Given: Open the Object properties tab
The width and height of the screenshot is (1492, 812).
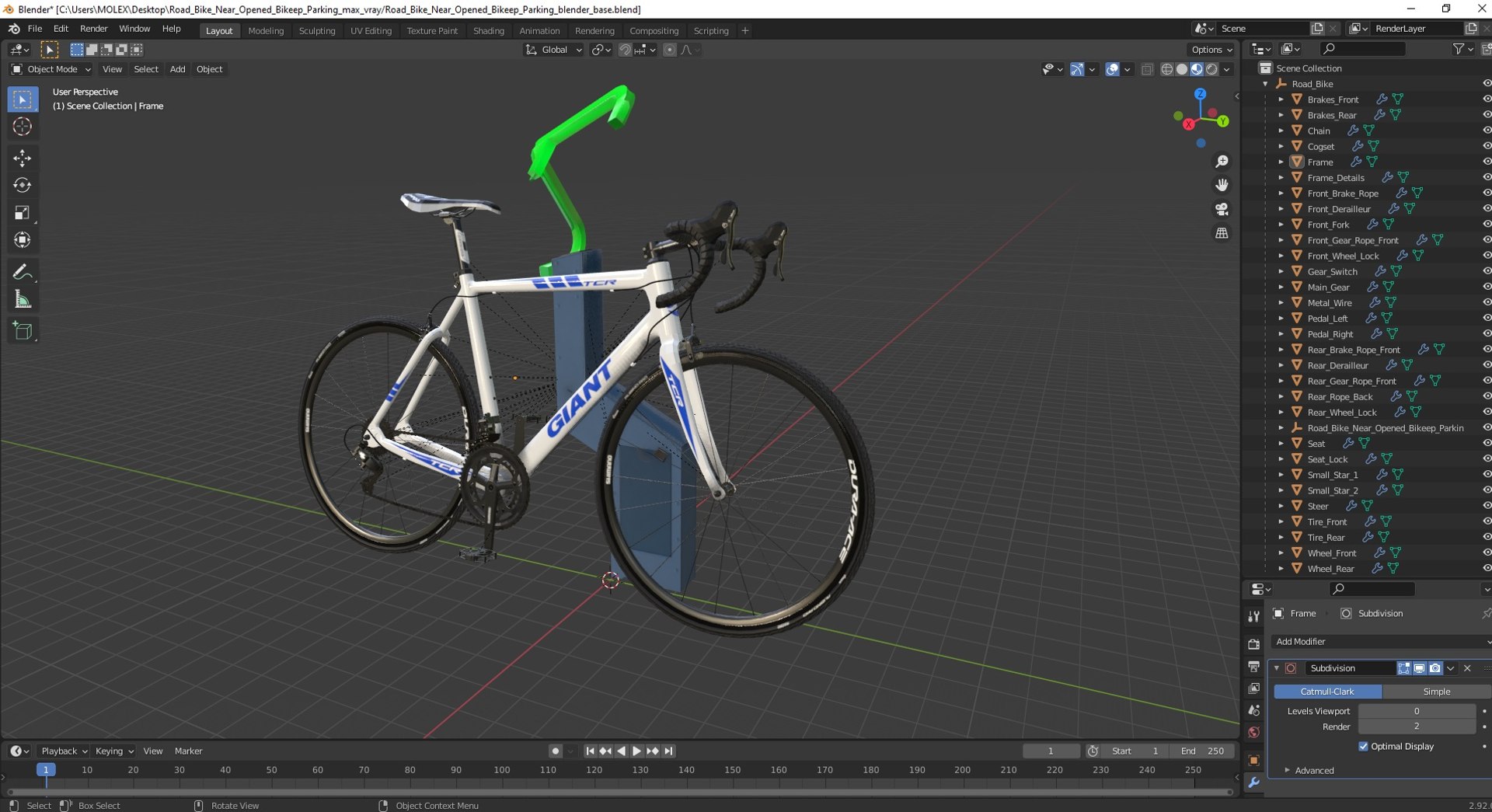Looking at the screenshot, I should (x=1253, y=760).
